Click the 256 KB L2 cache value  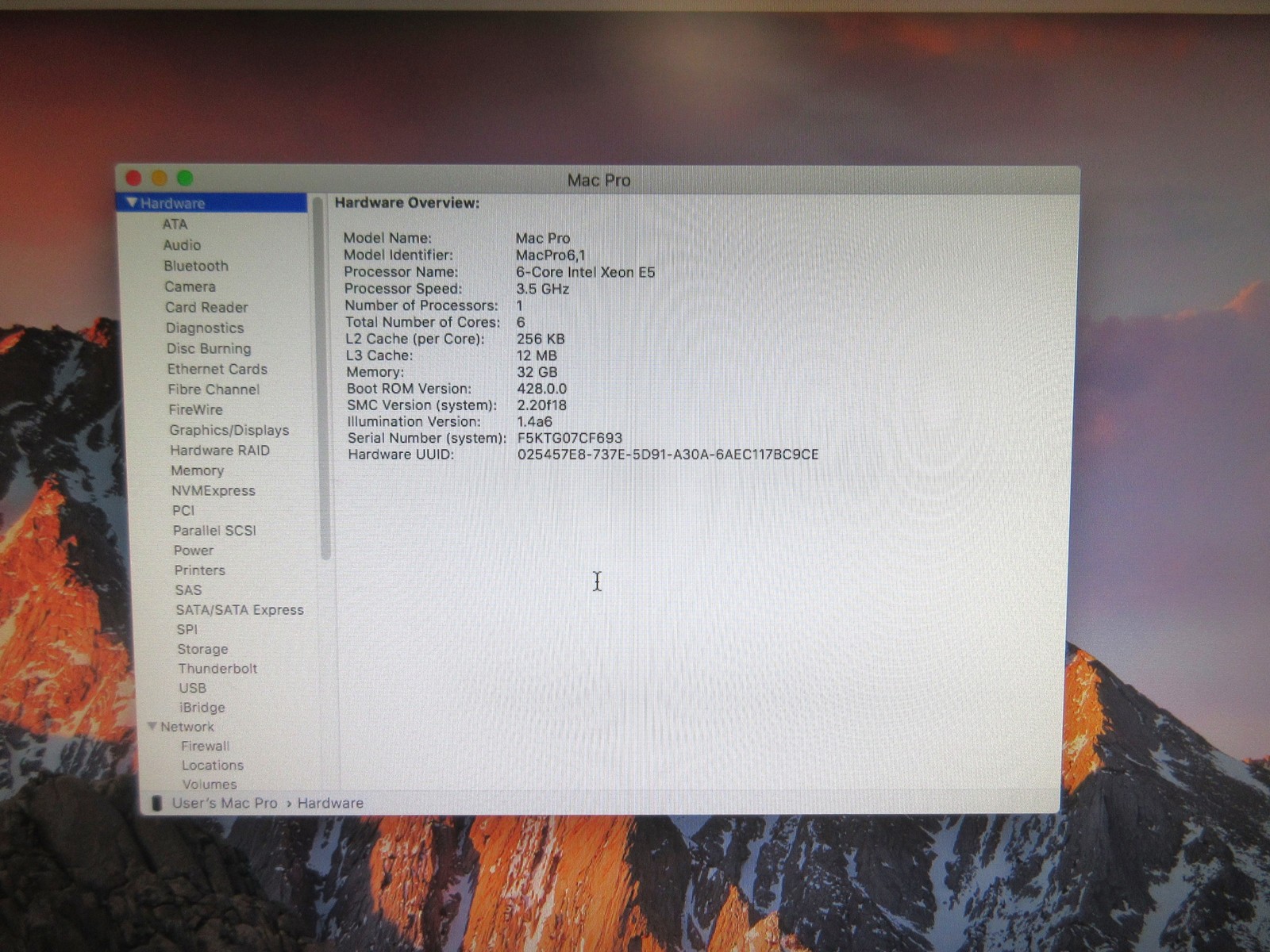click(x=541, y=339)
